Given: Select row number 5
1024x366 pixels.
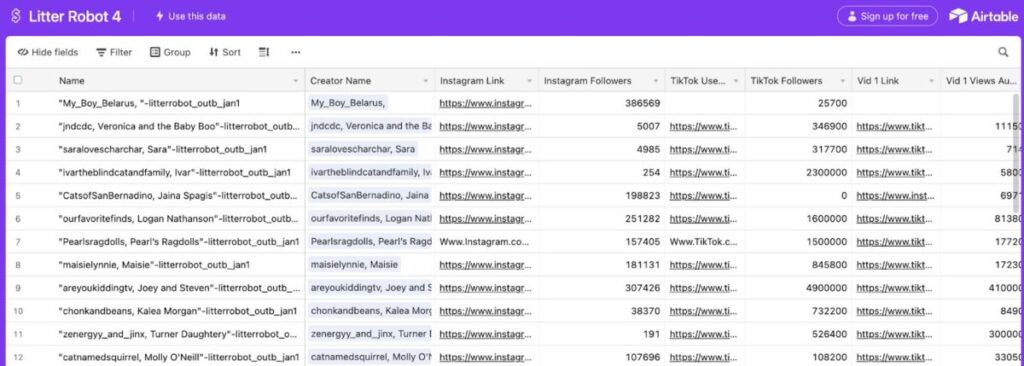Looking at the screenshot, I should pyautogui.click(x=18, y=195).
